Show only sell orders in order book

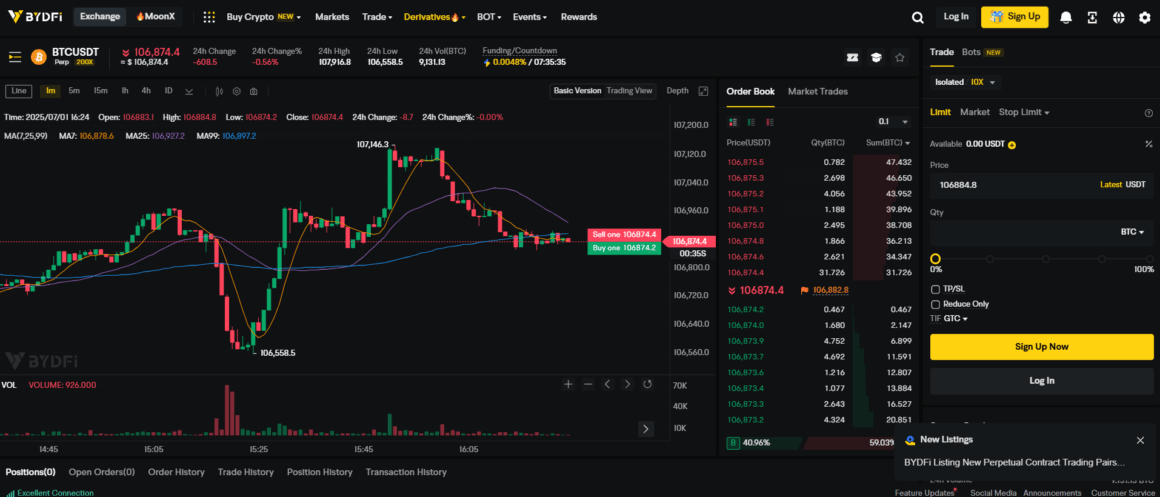[769, 122]
